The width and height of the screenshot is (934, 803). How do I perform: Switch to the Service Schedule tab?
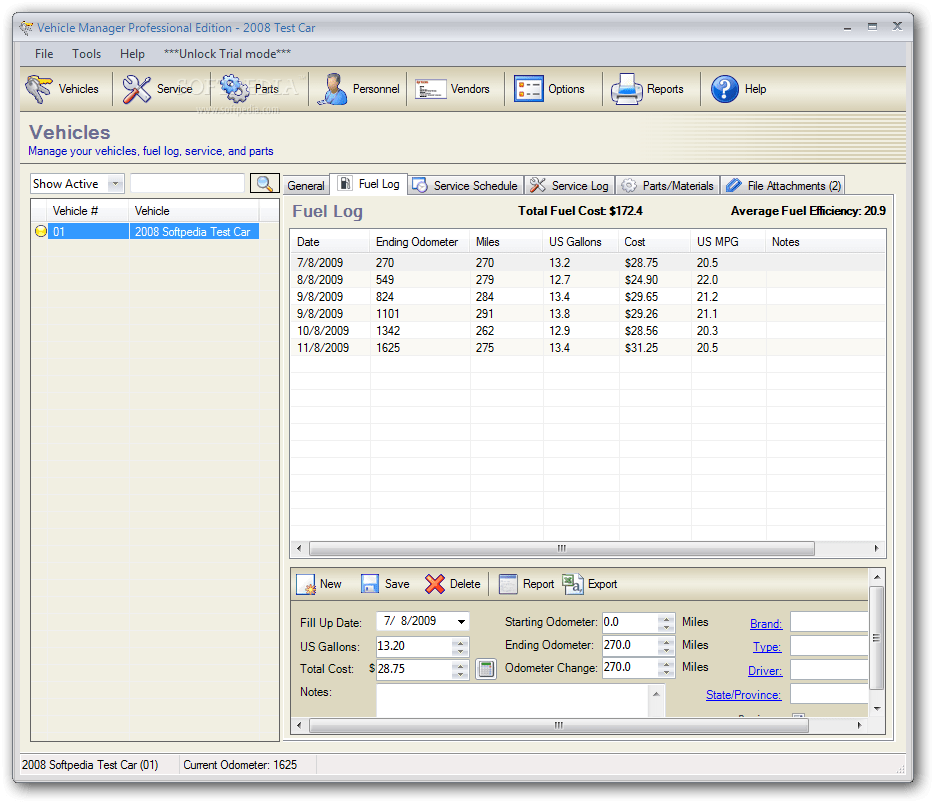[x=465, y=184]
